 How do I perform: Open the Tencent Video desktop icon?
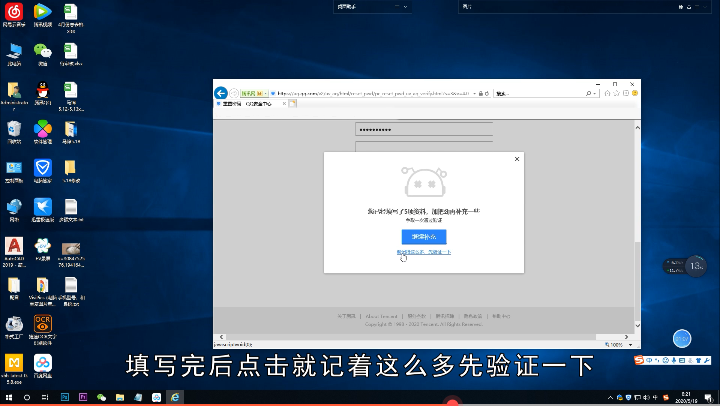pyautogui.click(x=42, y=12)
